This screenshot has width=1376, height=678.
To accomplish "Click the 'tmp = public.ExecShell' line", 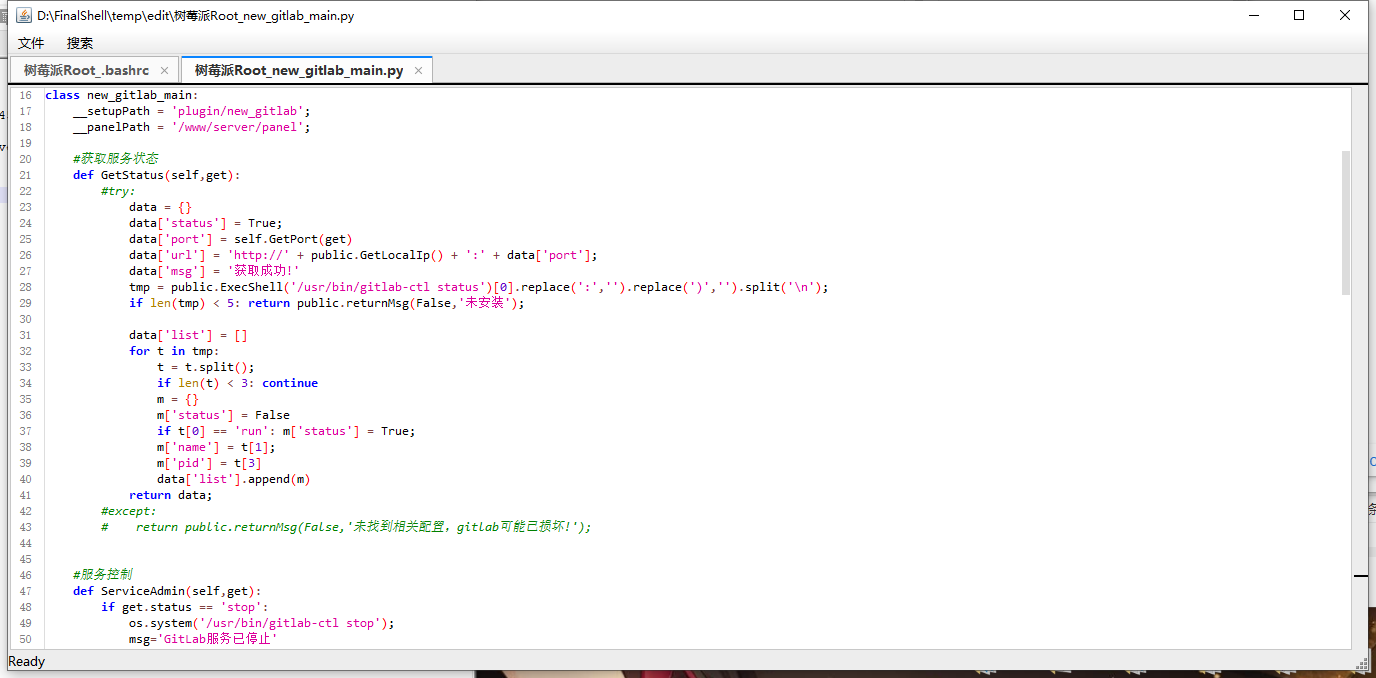I will coord(479,287).
